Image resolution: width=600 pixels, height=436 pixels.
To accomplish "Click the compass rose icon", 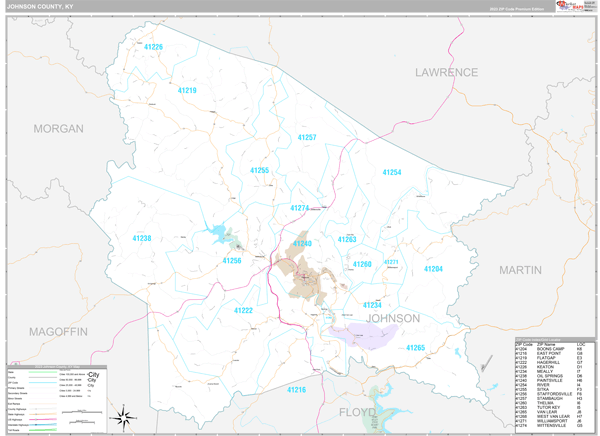I will point(123,418).
